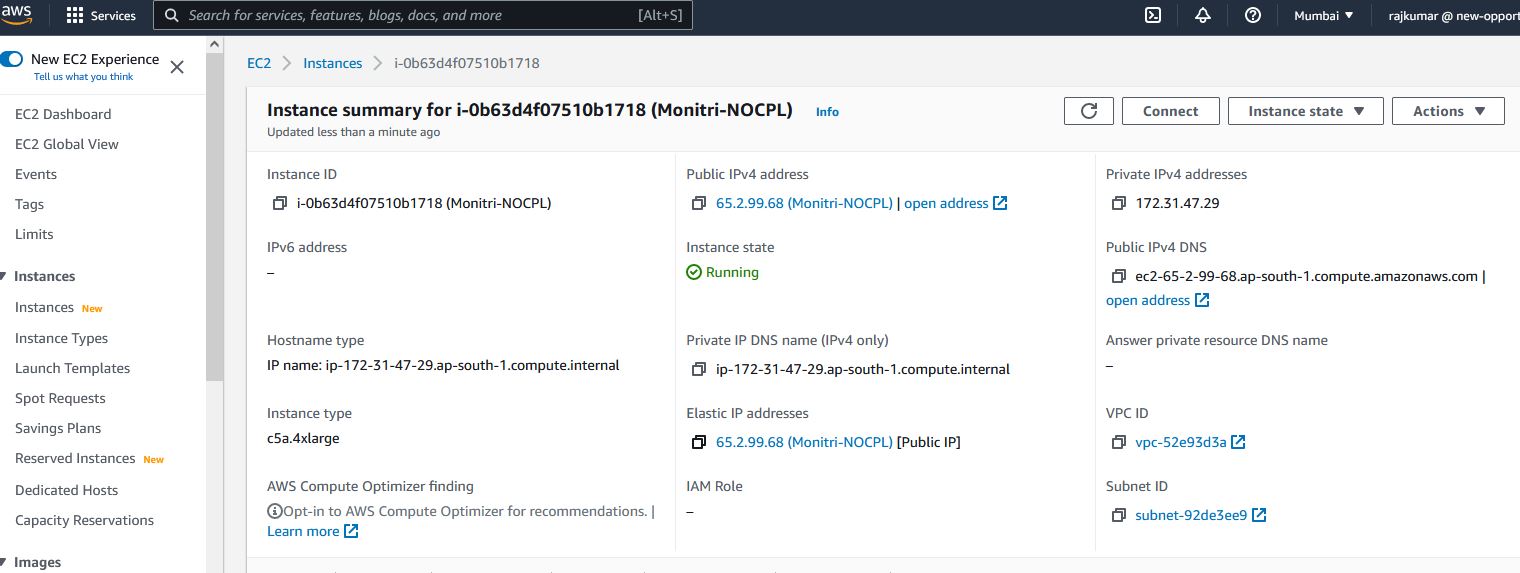Open the AWS CloudShell icon

tap(1153, 15)
